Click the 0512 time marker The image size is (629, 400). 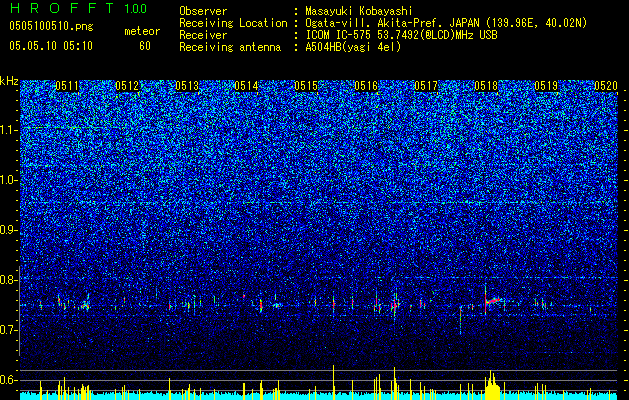[x=127, y=86]
